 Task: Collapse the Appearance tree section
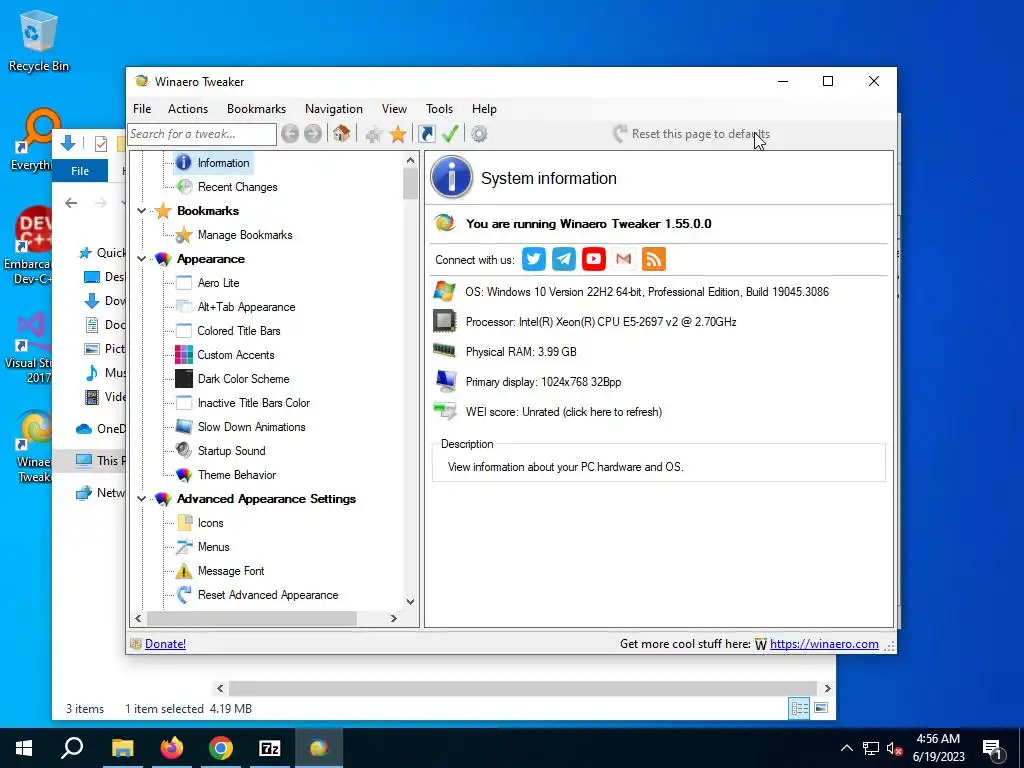141,259
